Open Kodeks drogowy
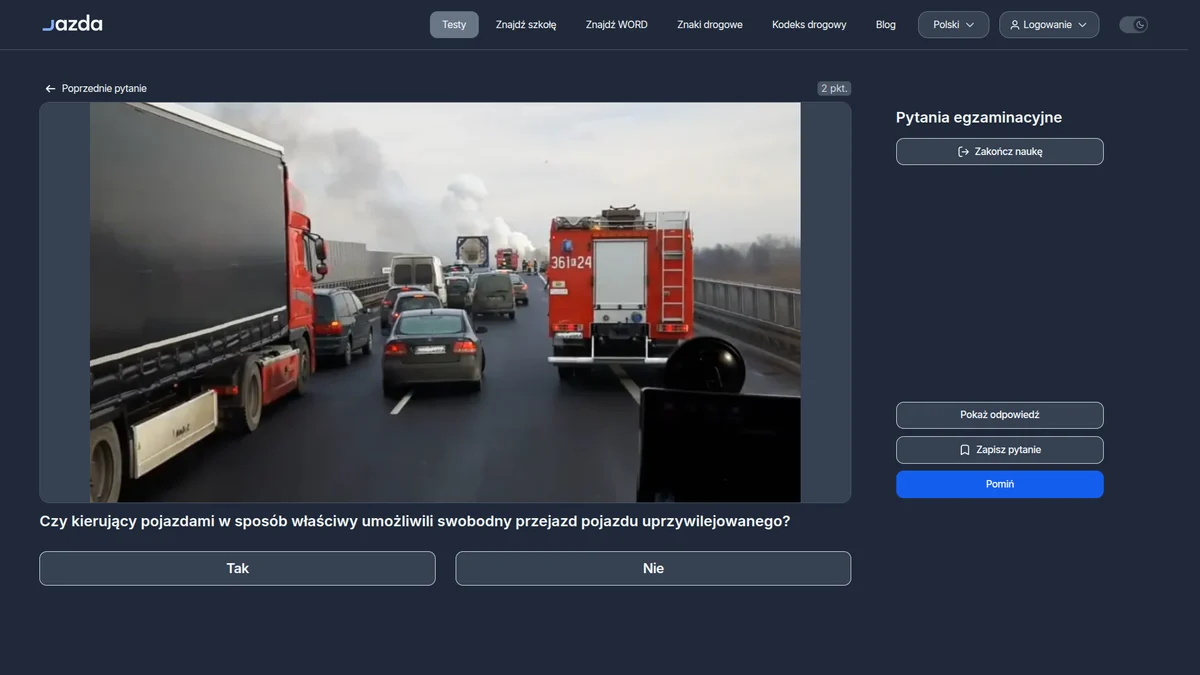The width and height of the screenshot is (1200, 675). point(809,25)
